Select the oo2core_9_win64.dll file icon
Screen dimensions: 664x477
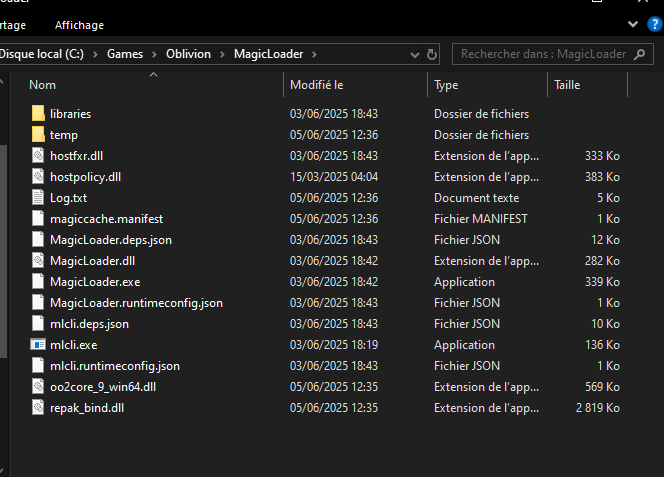pyautogui.click(x=38, y=387)
